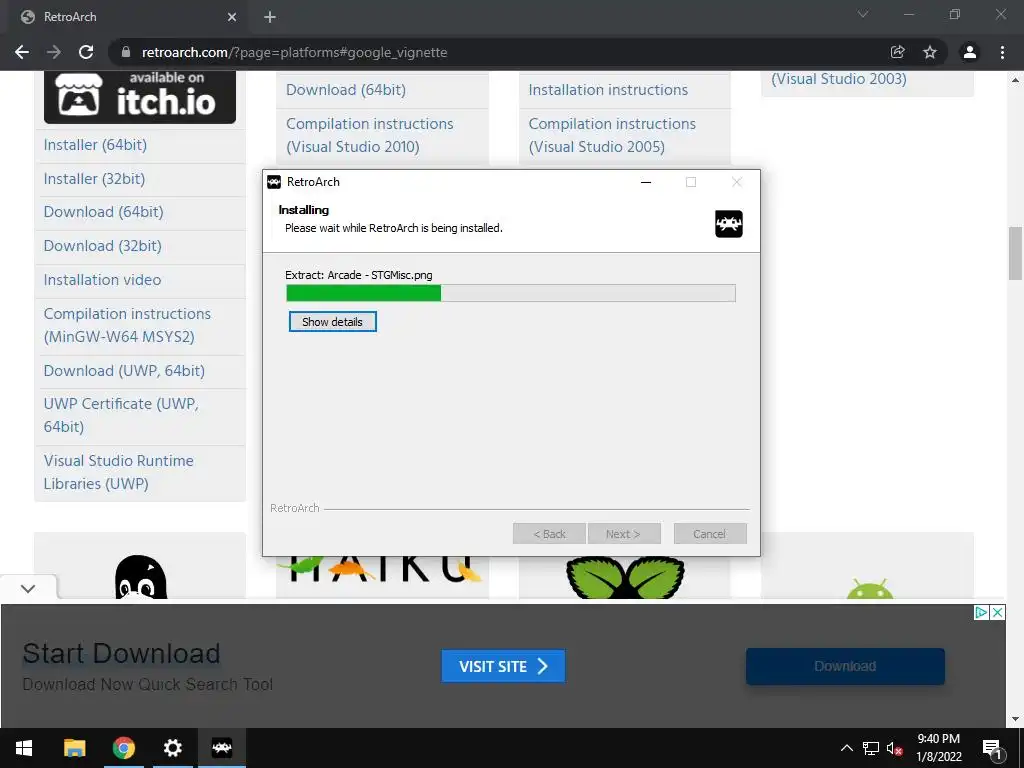Open UWP Certificate (UWP, 64bit) link
Screen dimensions: 1024x768
(x=121, y=415)
